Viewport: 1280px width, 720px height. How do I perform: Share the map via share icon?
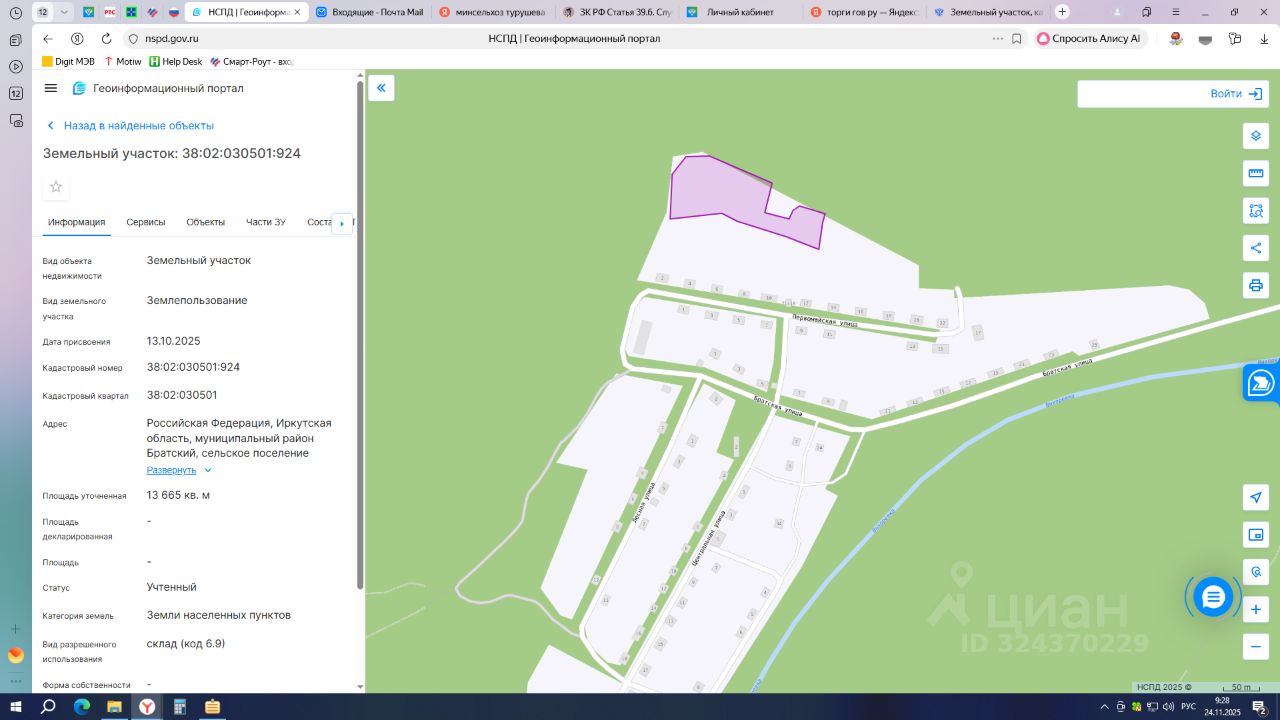[1256, 248]
